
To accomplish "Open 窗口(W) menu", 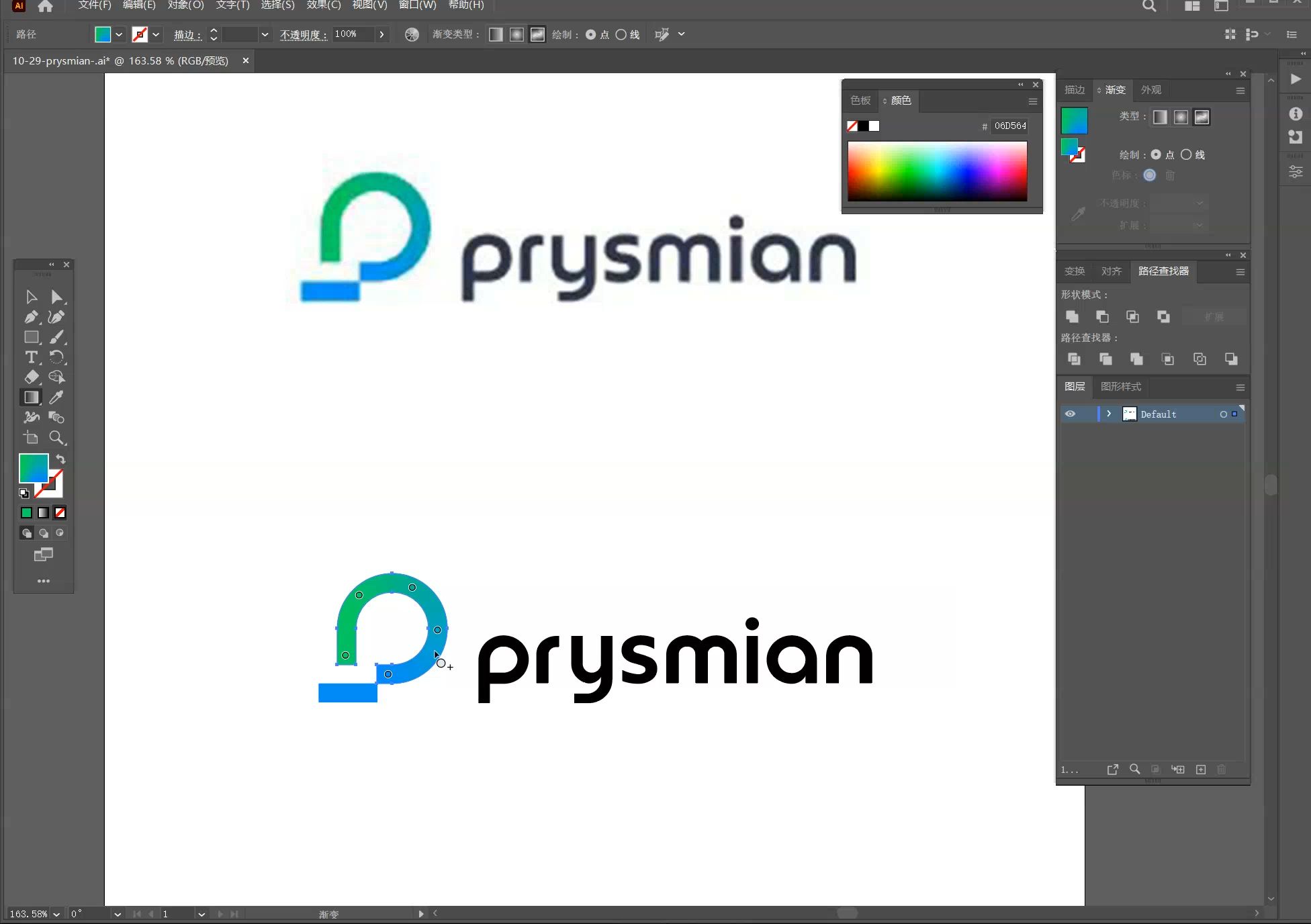I will tap(417, 5).
